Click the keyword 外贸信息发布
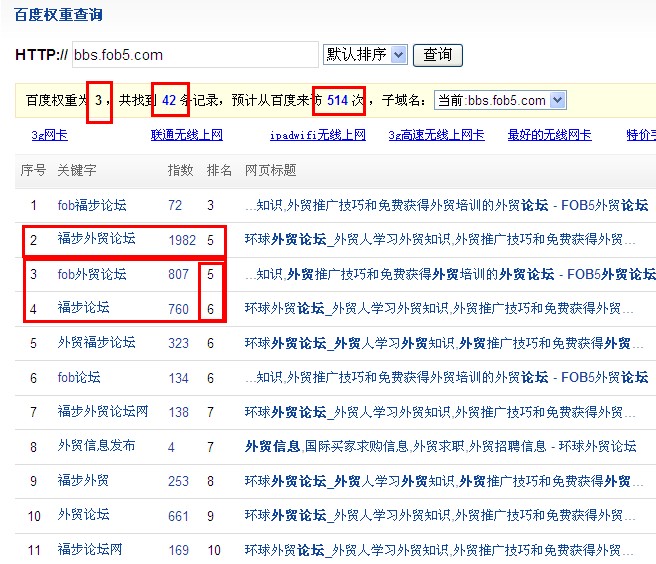Screen dimensions: 656x564 tap(96, 446)
